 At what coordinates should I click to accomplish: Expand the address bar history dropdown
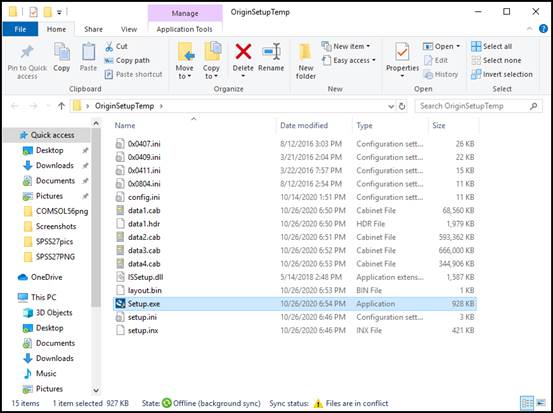pyautogui.click(x=391, y=106)
